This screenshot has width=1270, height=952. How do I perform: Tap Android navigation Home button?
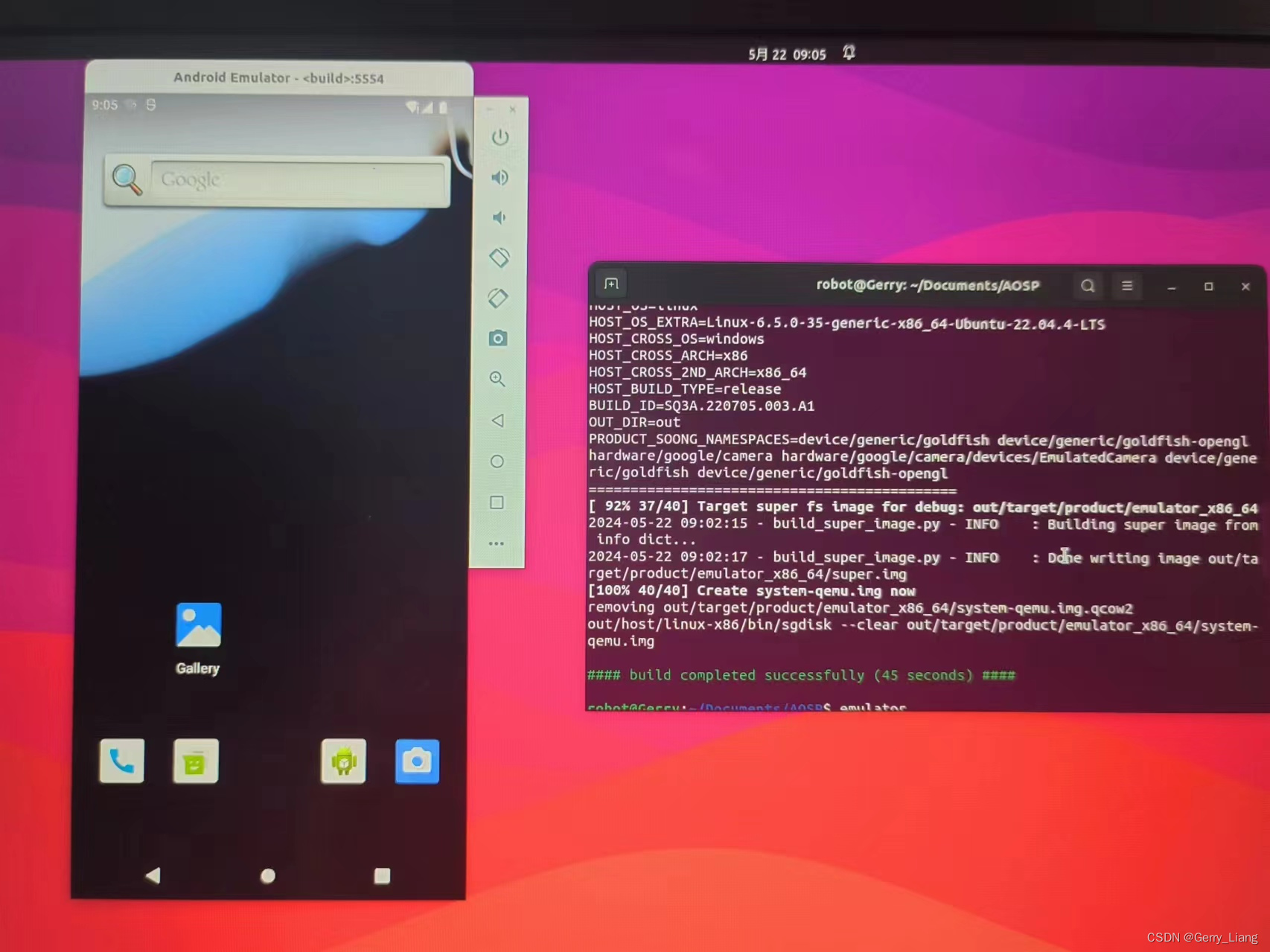268,876
